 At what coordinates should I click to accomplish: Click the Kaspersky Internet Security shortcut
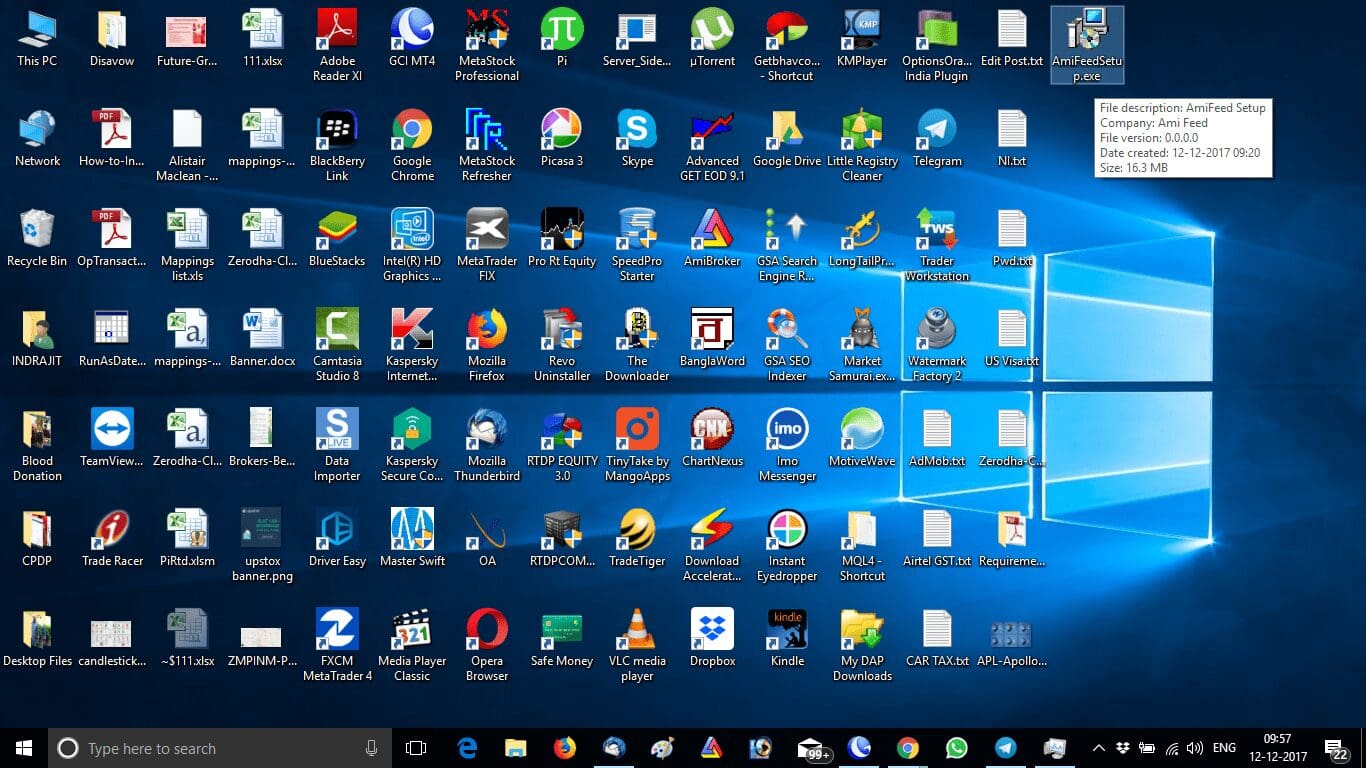[412, 345]
